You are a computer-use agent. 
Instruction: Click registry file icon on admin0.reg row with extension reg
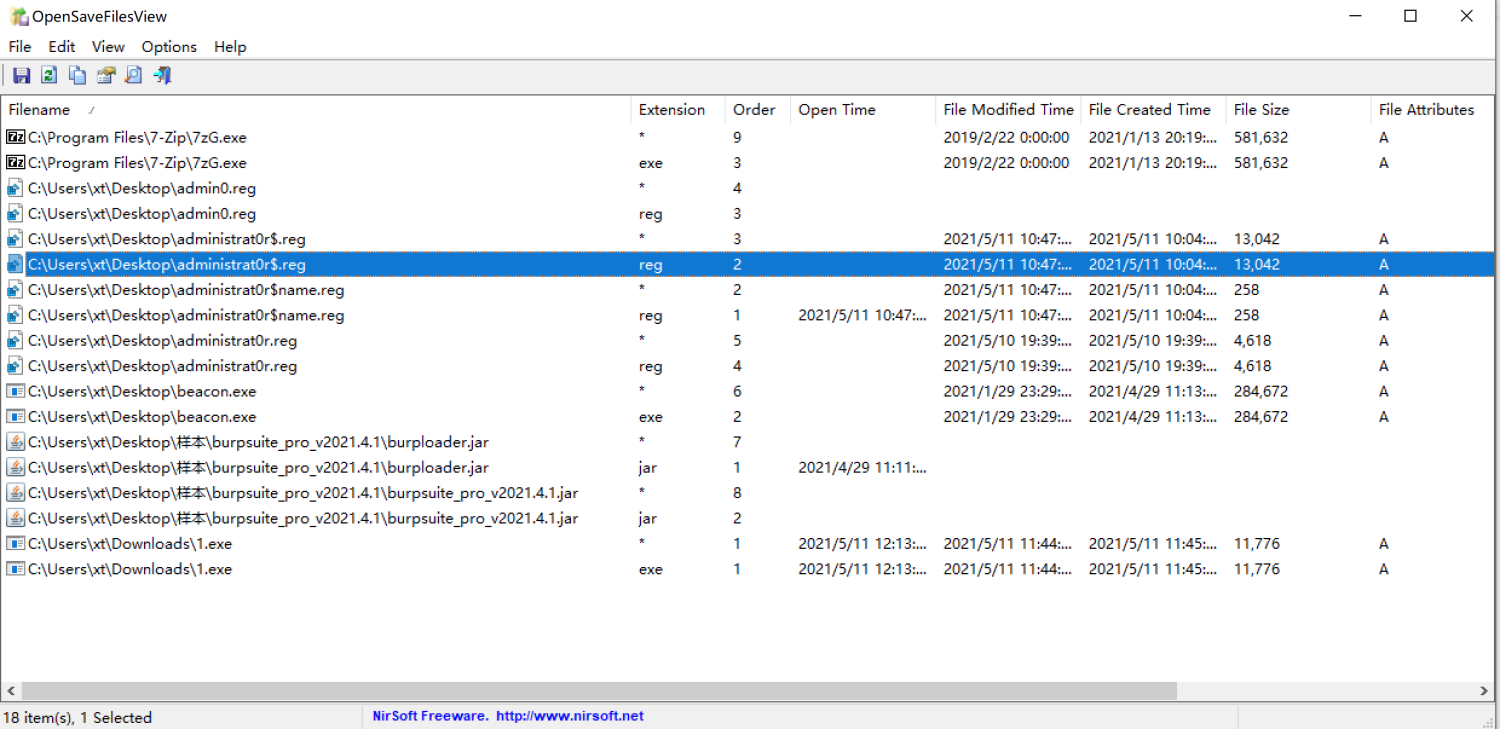click(16, 213)
